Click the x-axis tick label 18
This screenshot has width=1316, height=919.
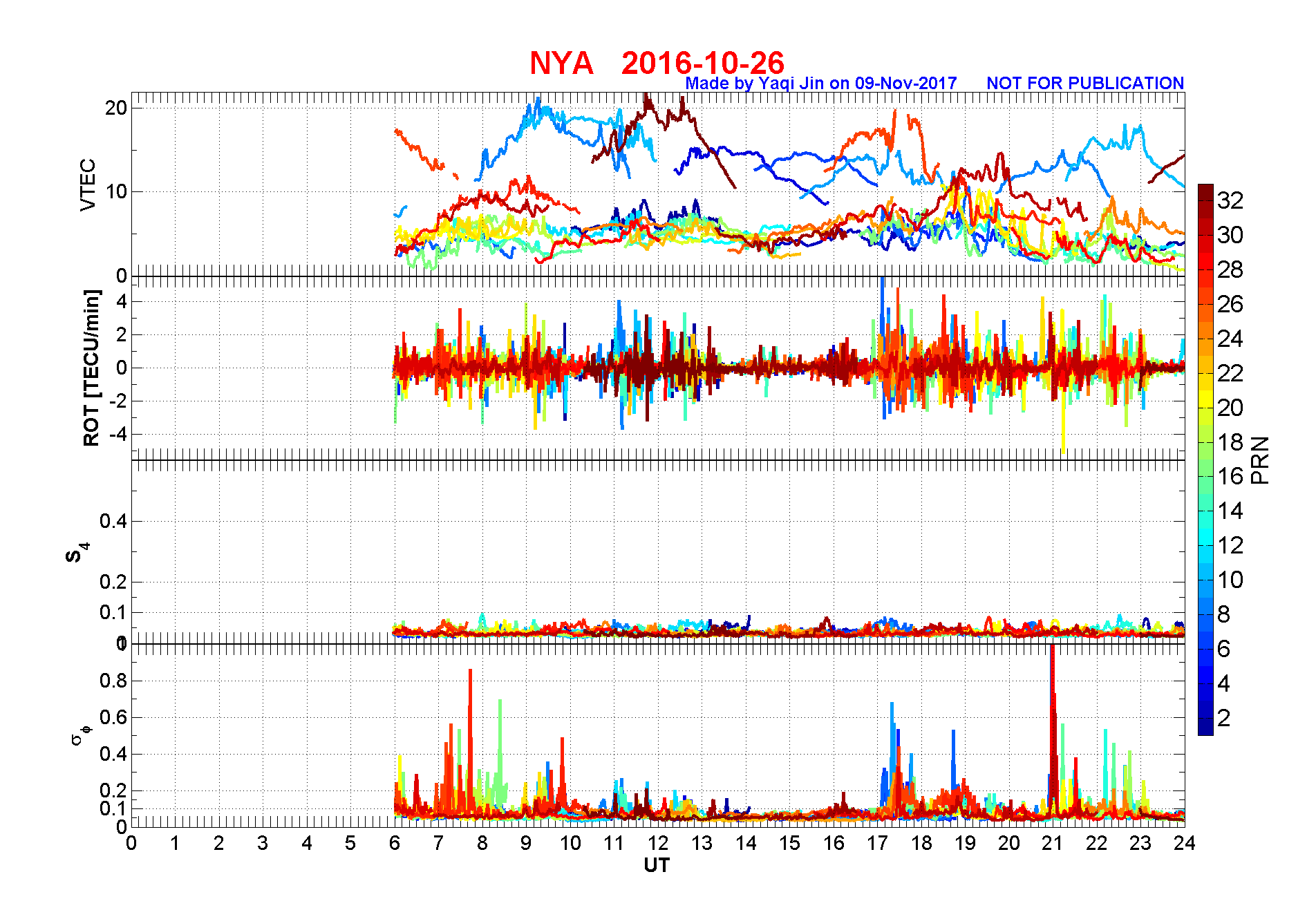(921, 844)
